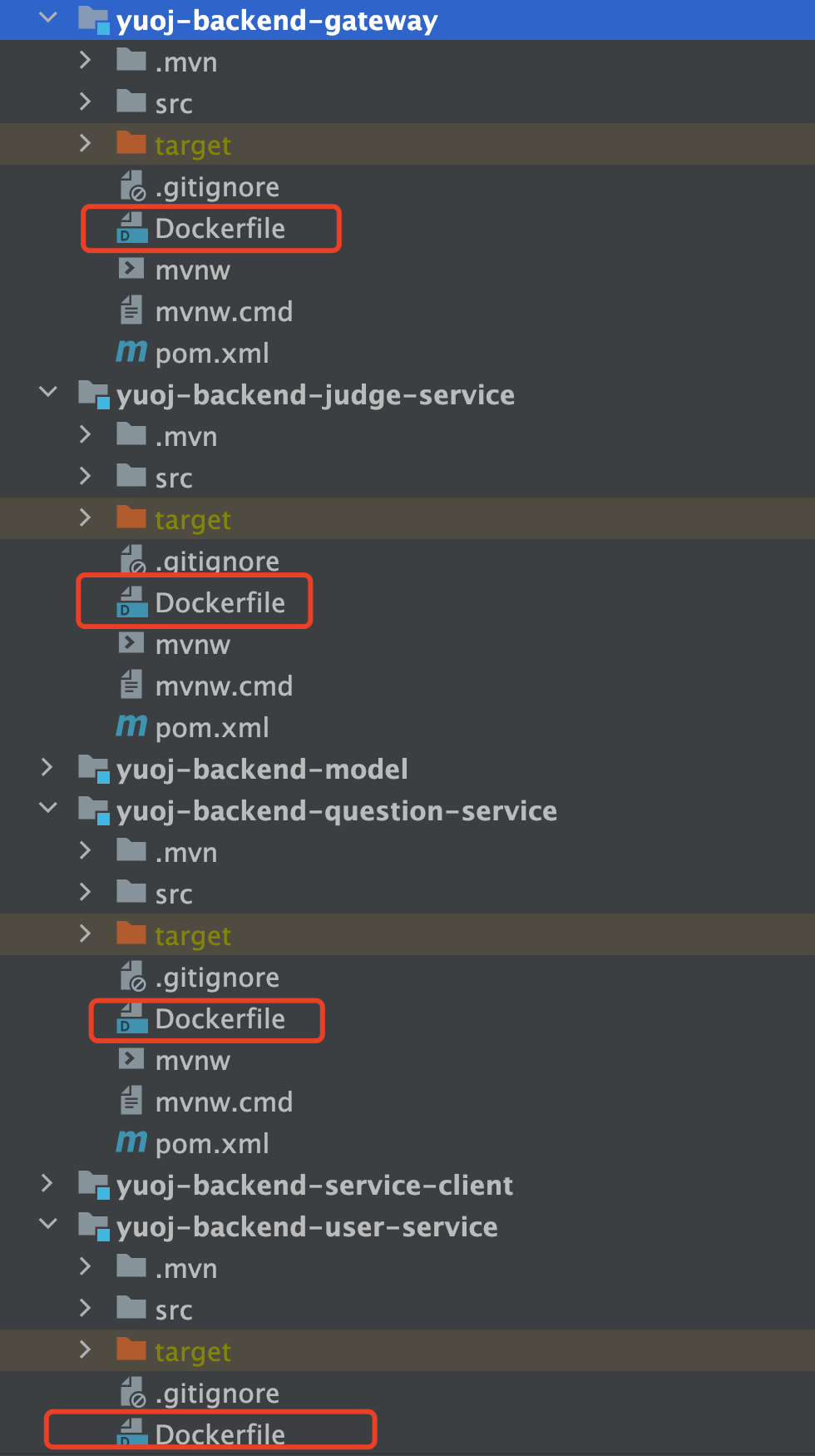Image resolution: width=815 pixels, height=1456 pixels.
Task: Select the yuoj-backend-judge-service module row
Action: [315, 394]
